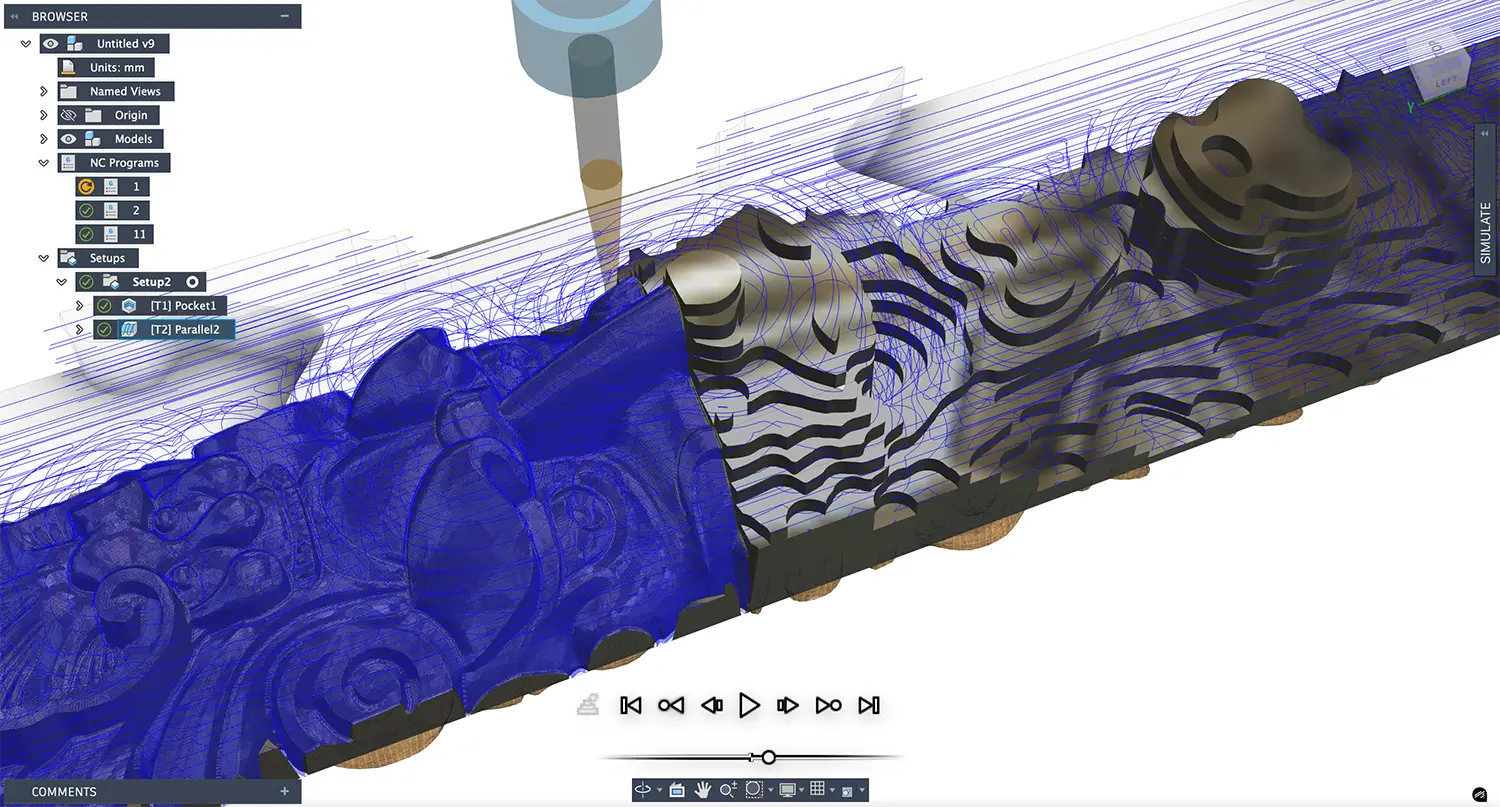Image resolution: width=1500 pixels, height=807 pixels.
Task: Expand the [T1] Pocket1 operation
Action: tap(80, 305)
